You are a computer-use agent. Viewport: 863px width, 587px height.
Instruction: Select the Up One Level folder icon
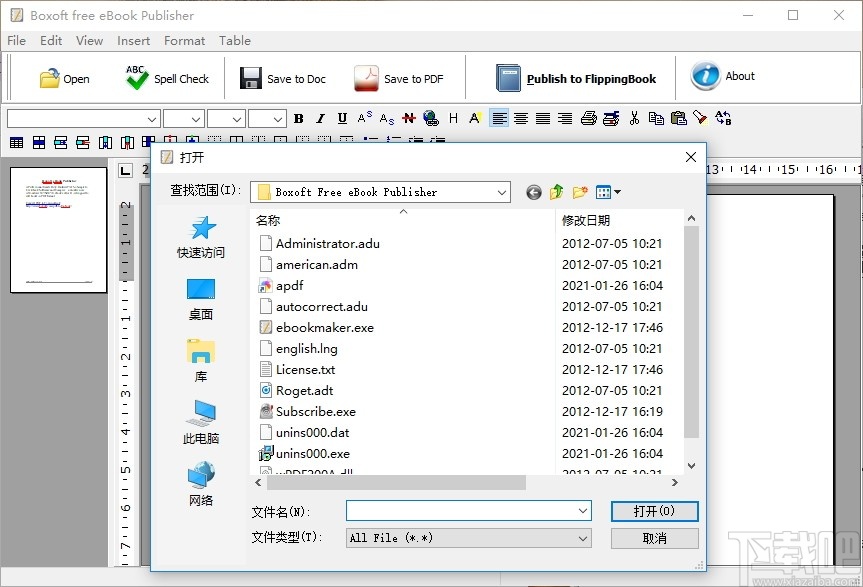point(556,191)
